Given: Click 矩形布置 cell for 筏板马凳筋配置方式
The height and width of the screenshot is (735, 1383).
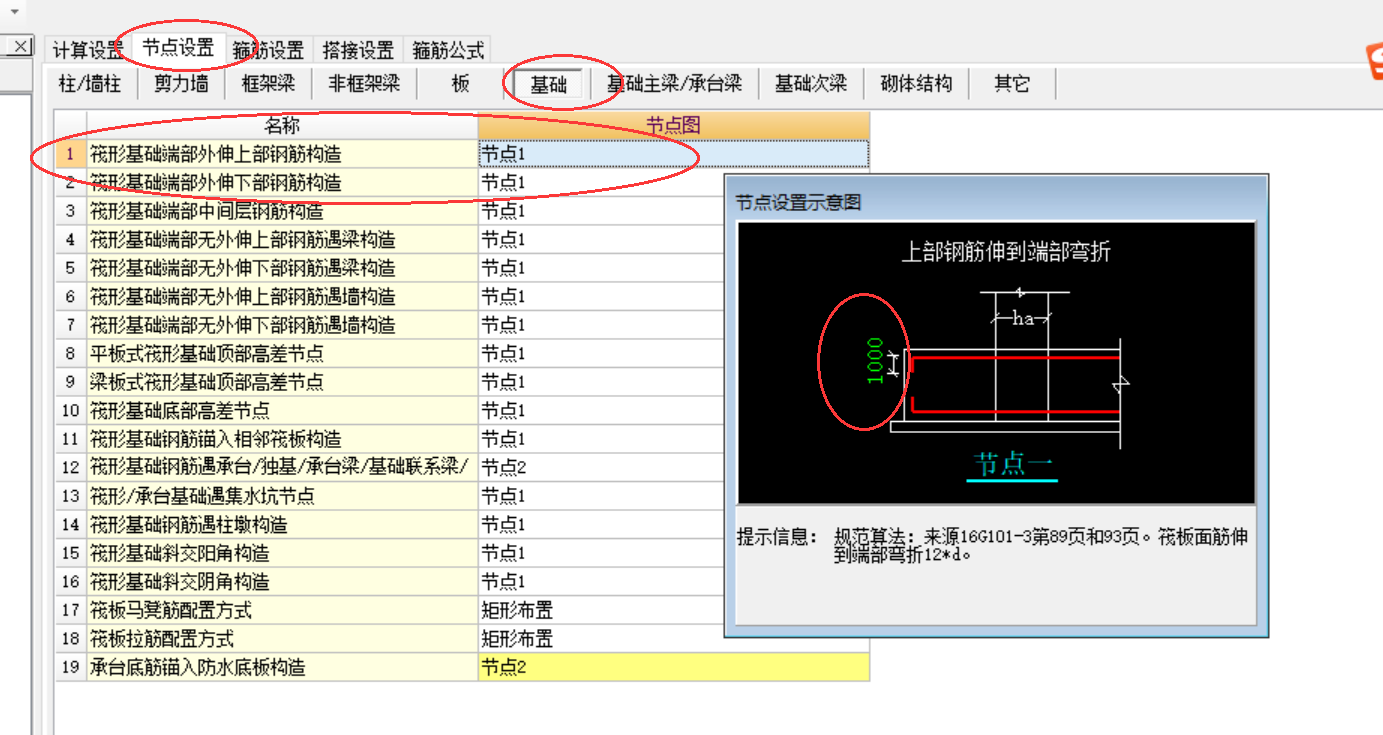Looking at the screenshot, I should [x=602, y=610].
